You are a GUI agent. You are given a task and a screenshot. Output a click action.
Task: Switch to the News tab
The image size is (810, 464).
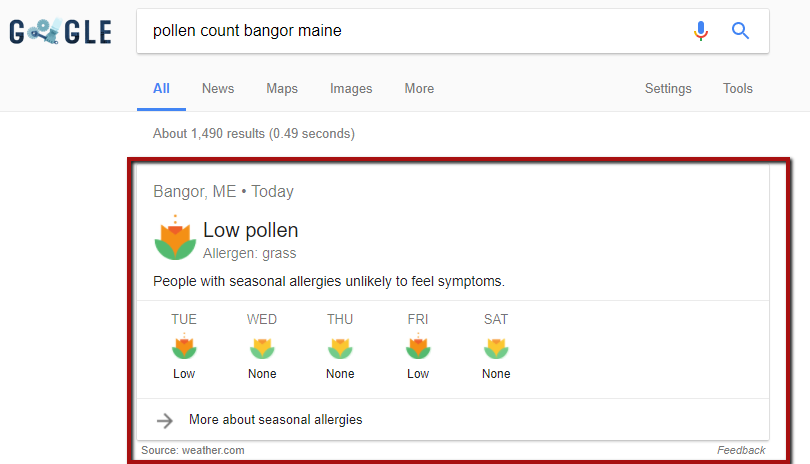coord(218,88)
